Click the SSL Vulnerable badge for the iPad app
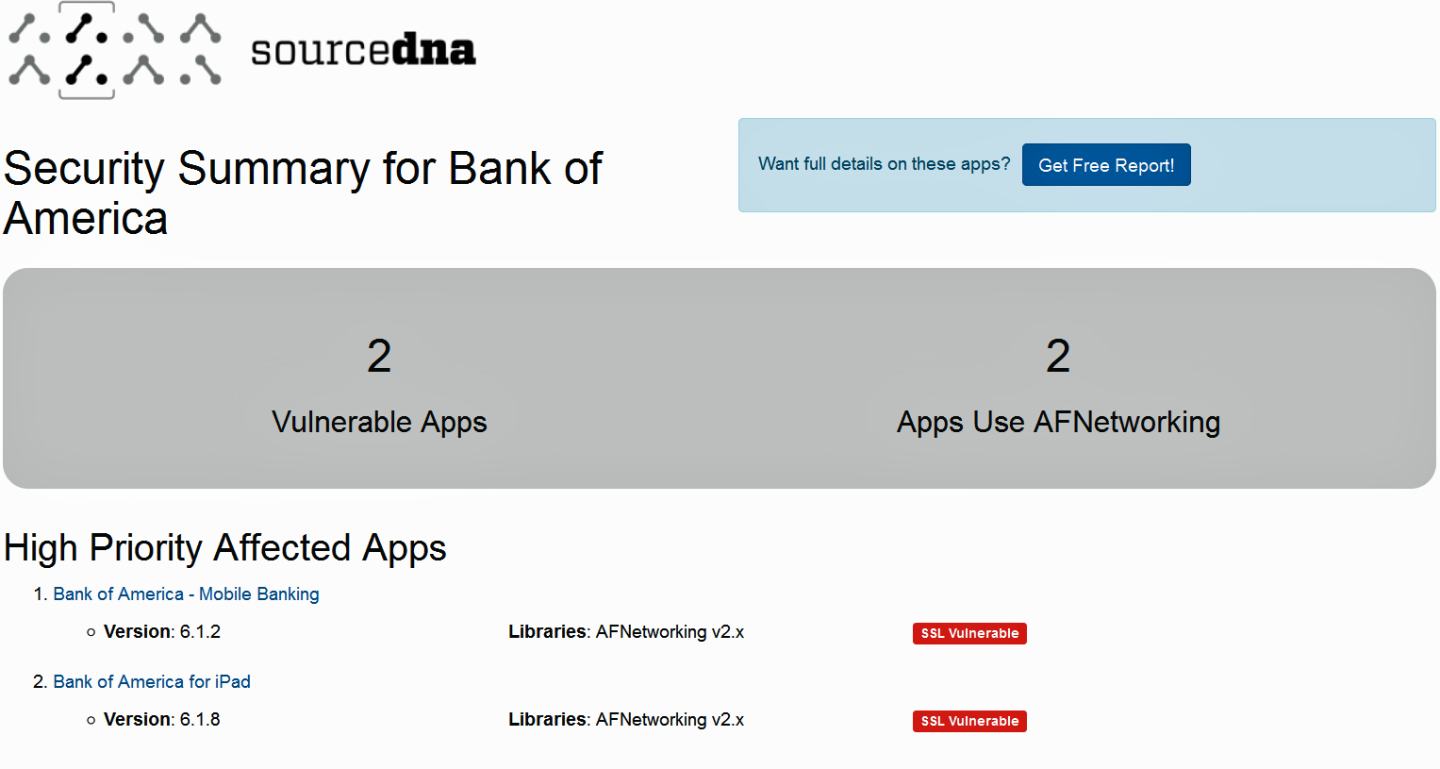 tap(968, 720)
